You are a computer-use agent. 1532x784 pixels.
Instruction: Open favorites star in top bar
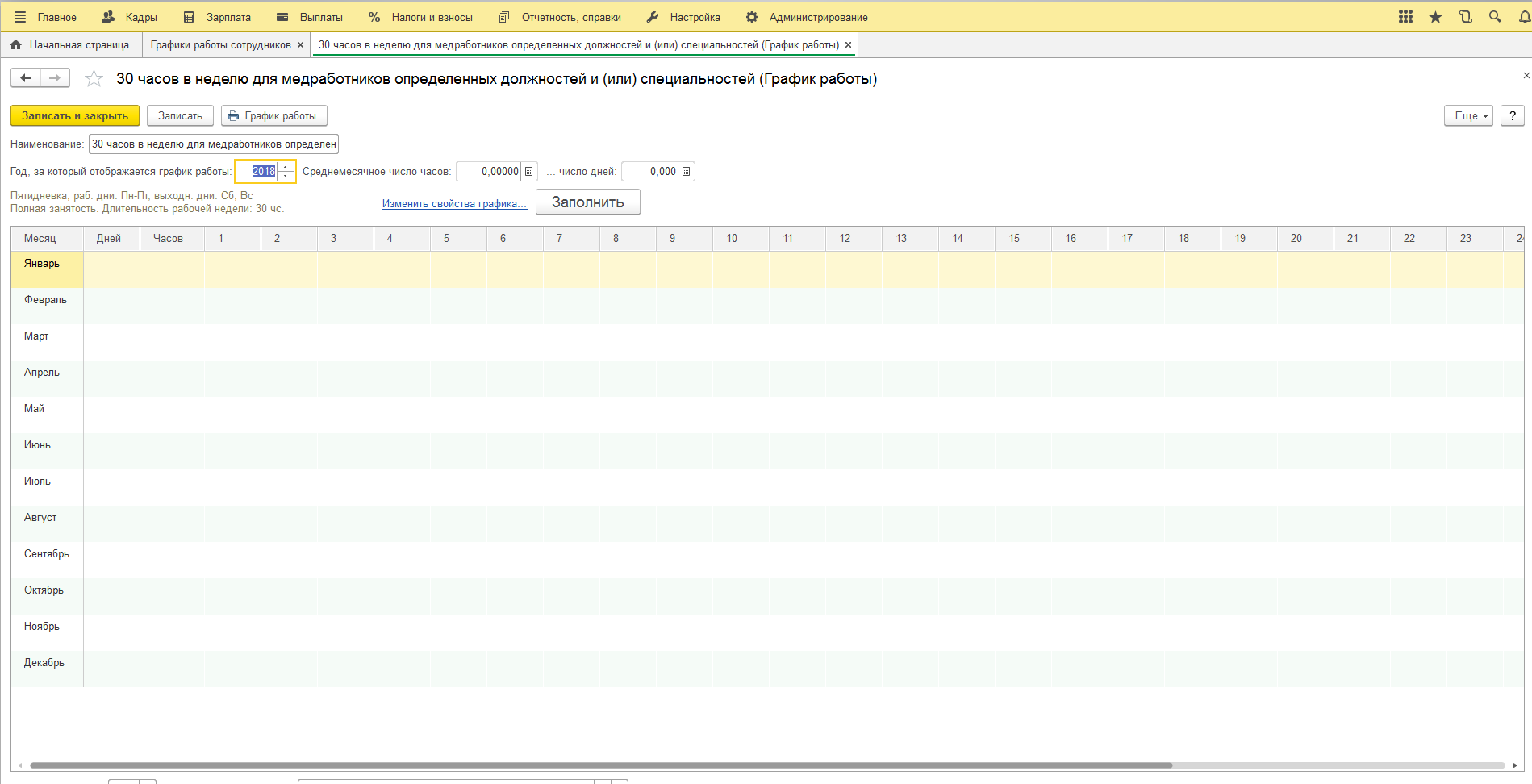[x=1435, y=17]
